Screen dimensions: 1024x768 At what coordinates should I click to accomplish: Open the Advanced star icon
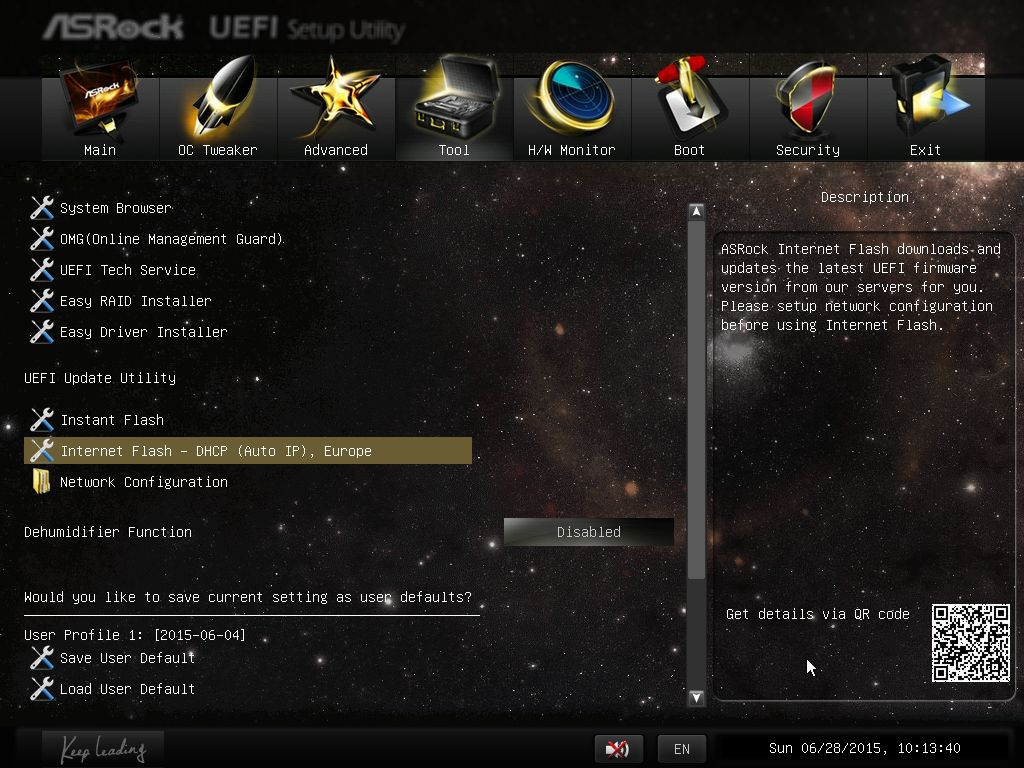335,98
